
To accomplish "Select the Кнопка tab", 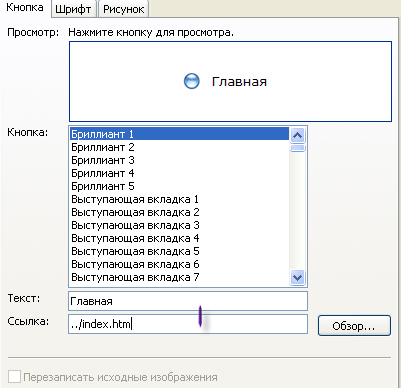I will (x=25, y=8).
